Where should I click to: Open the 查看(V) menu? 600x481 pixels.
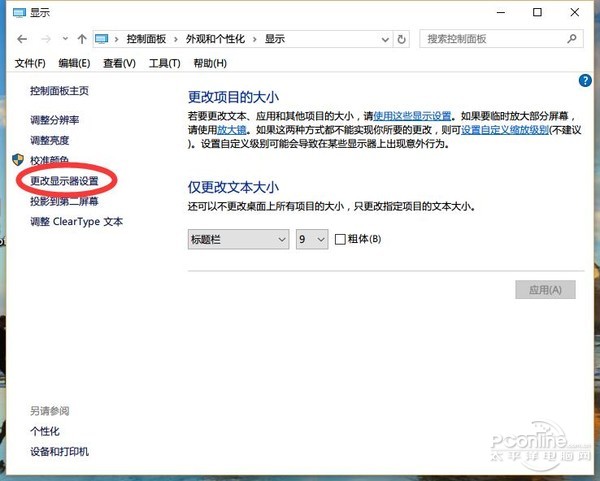pyautogui.click(x=119, y=63)
